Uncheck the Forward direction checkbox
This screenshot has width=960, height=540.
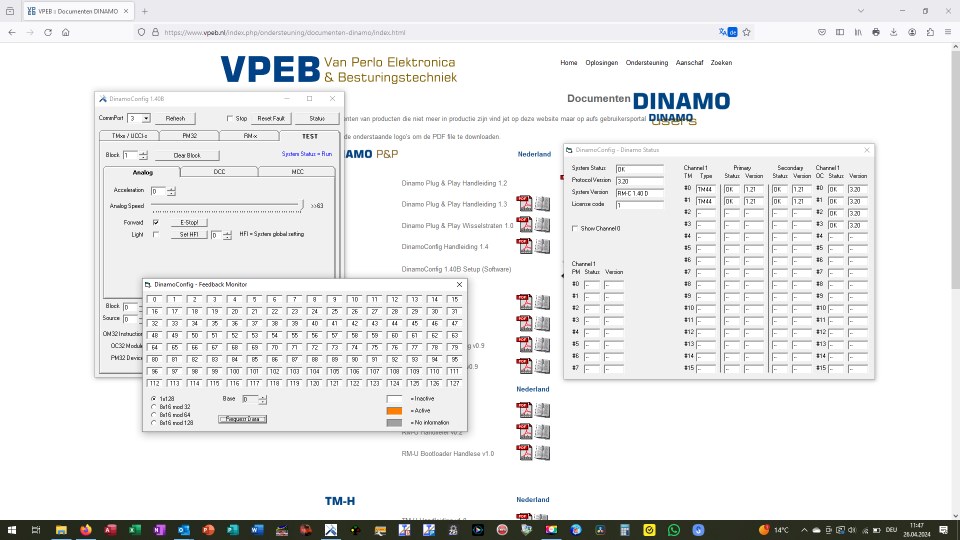point(155,222)
